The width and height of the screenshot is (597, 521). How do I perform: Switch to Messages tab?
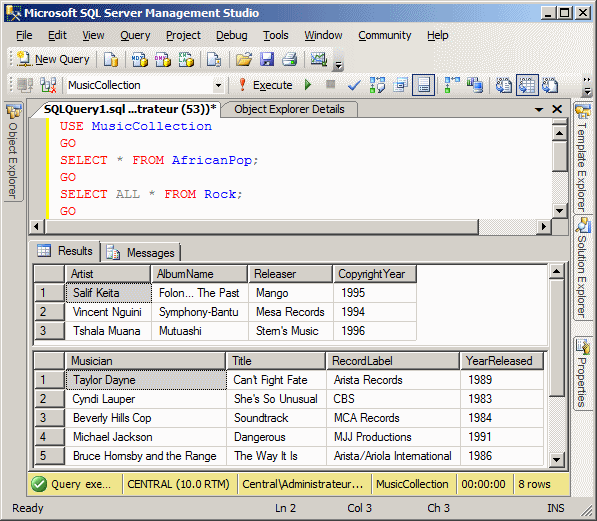tap(140, 253)
